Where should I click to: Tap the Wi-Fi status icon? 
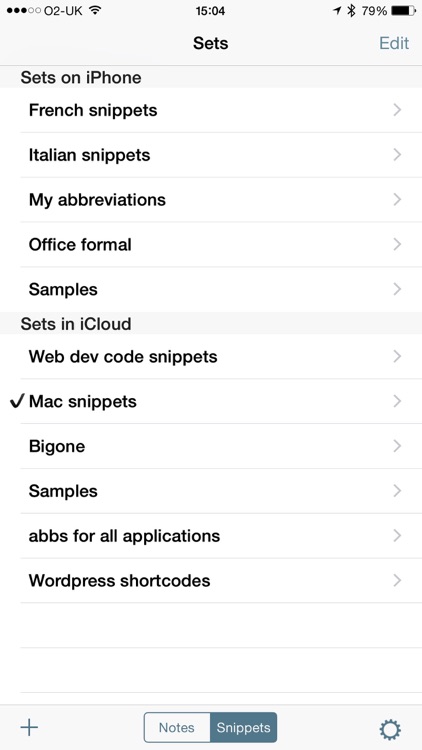tap(96, 11)
